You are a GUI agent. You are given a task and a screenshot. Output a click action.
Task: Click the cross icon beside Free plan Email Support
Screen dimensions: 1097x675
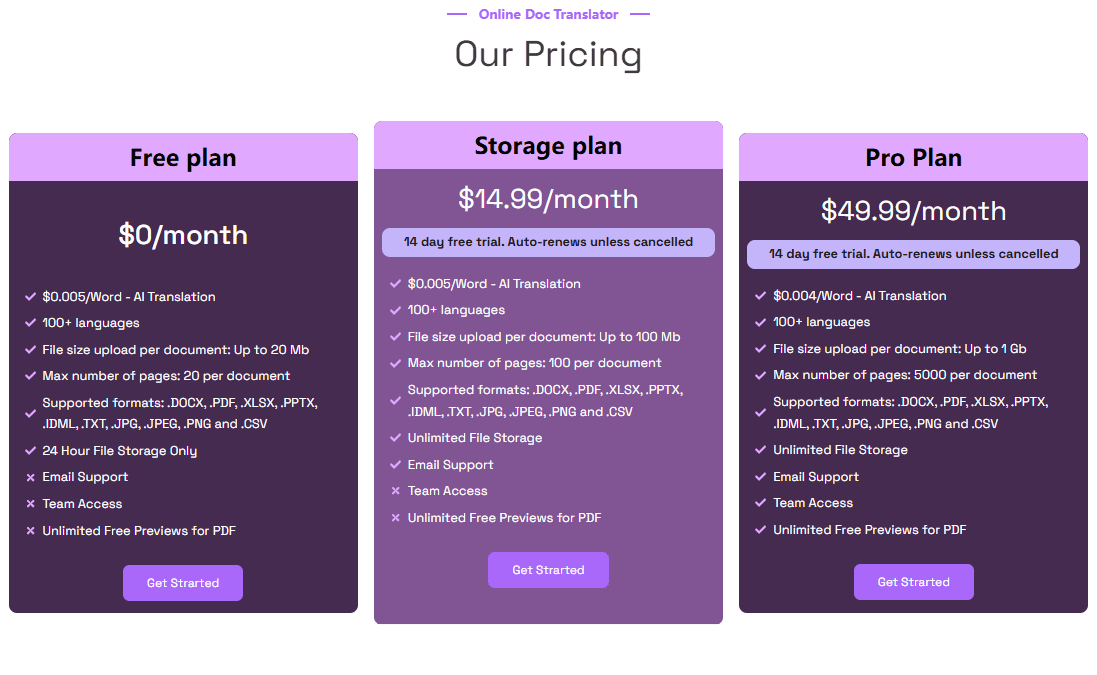pyautogui.click(x=30, y=477)
